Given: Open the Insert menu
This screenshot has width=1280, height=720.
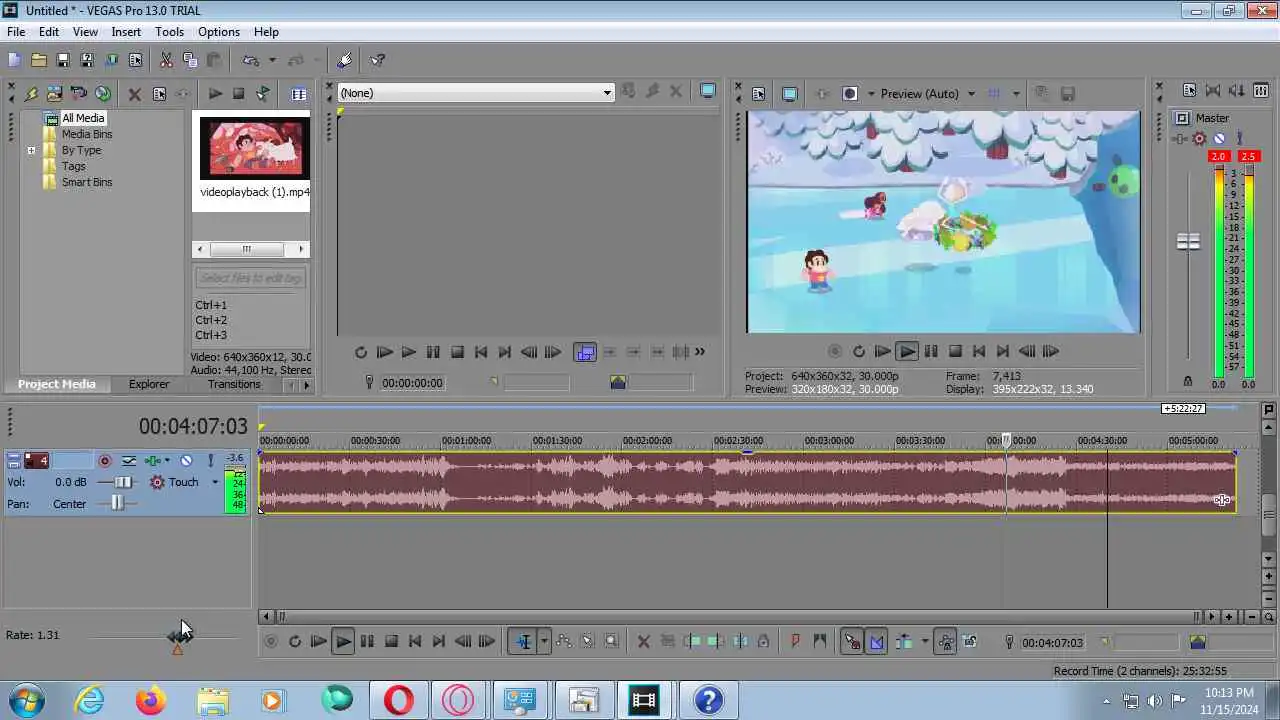Looking at the screenshot, I should pos(126,32).
